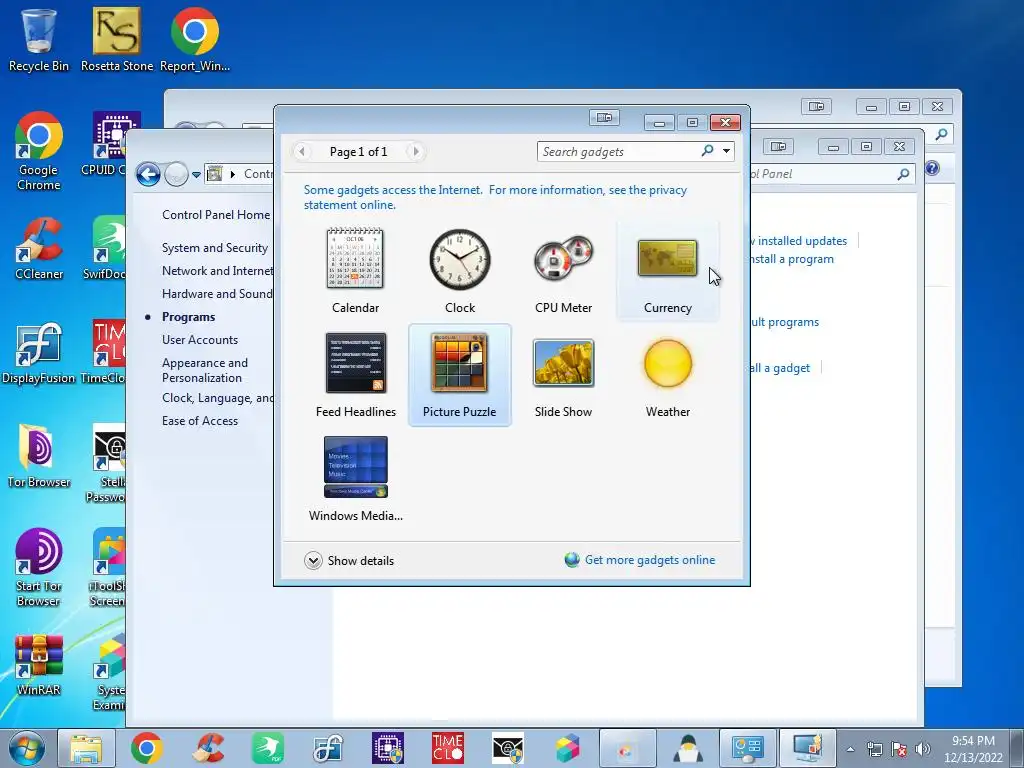Open TimeClock taskbar icon
Image resolution: width=1024 pixels, height=768 pixels.
(447, 748)
